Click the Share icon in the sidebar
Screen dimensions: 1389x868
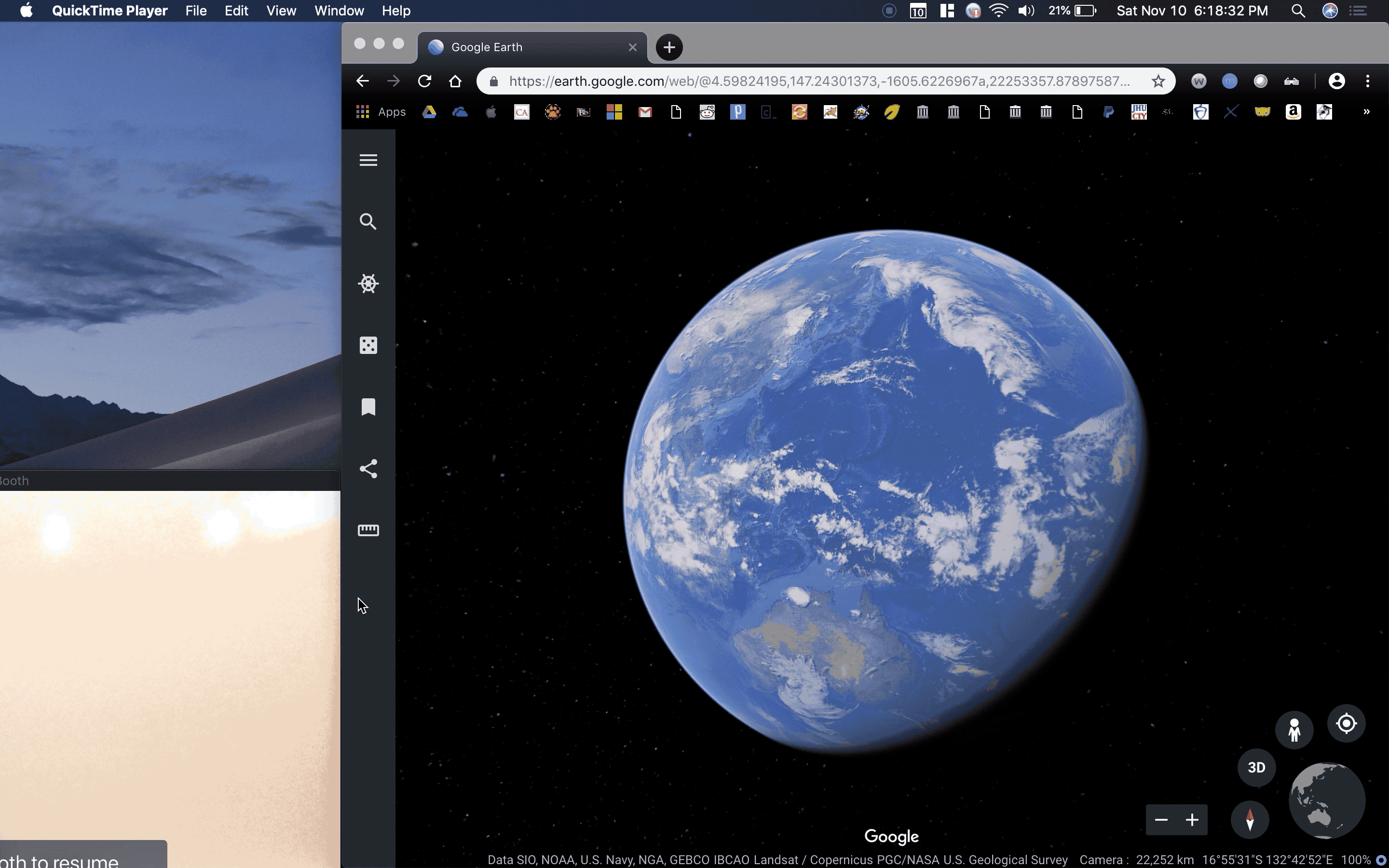point(368,469)
